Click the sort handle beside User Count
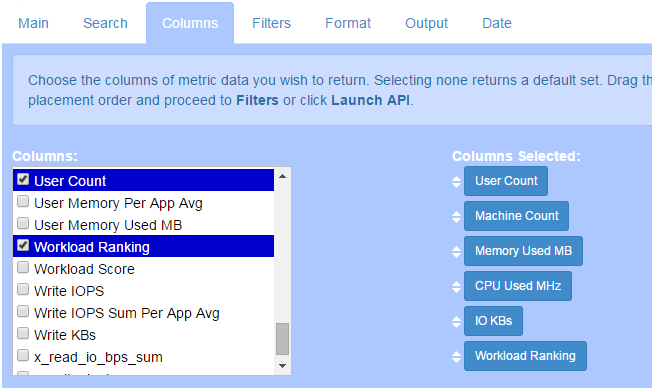Viewport: 652px width, 388px height. pyautogui.click(x=456, y=182)
